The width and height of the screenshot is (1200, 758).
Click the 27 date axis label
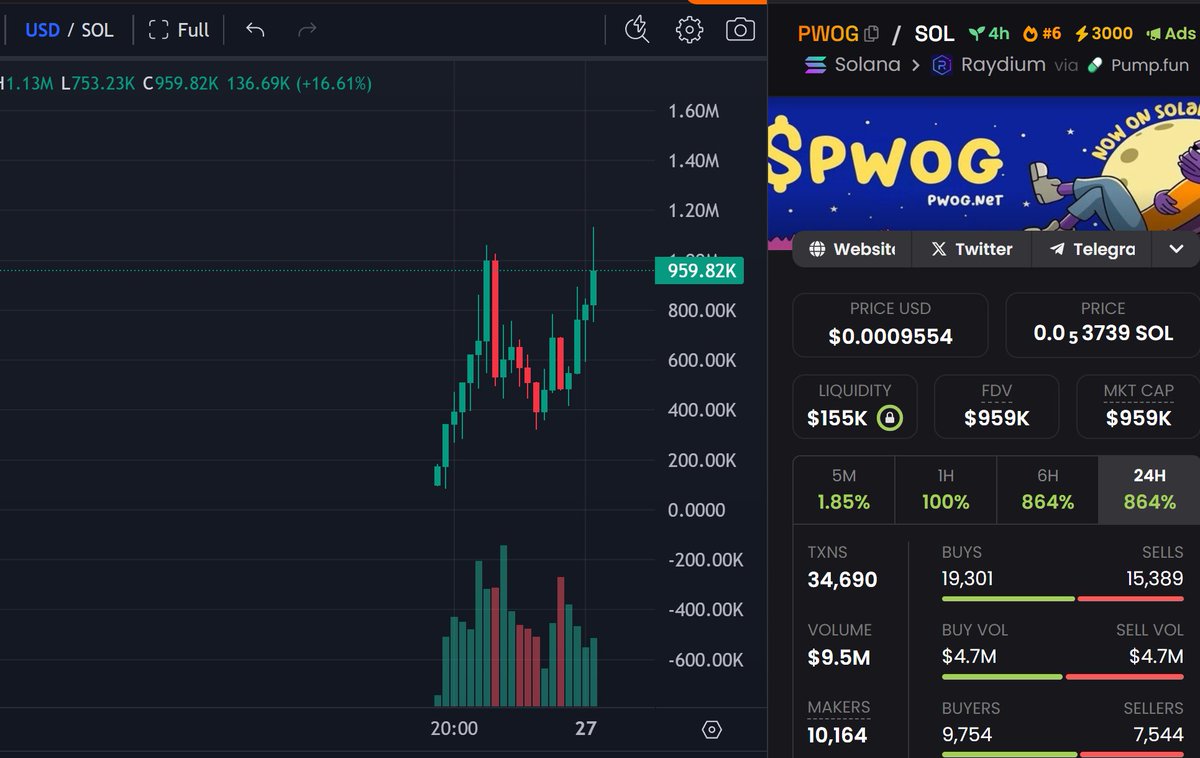click(586, 729)
